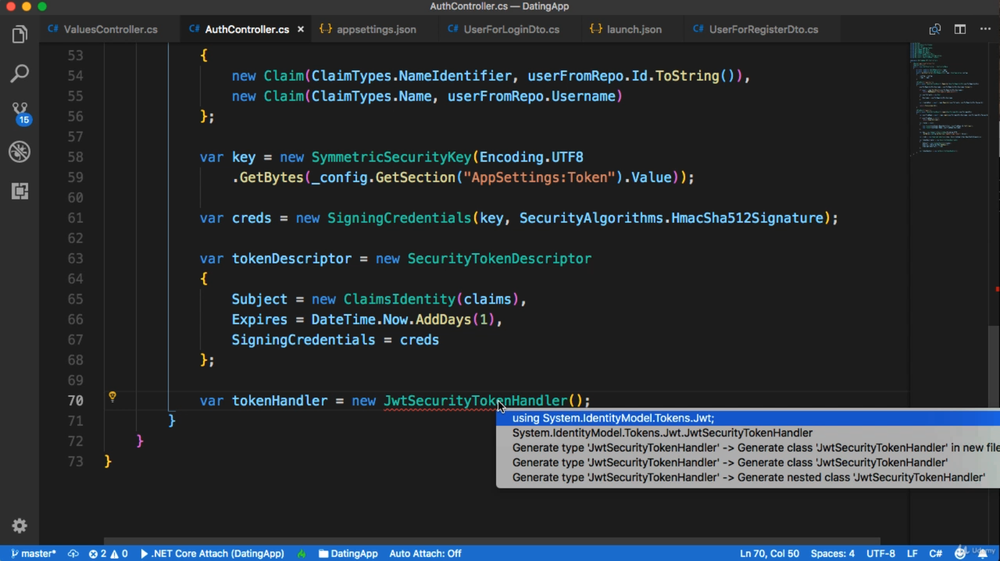Click ClaimsIdentity on line 65
Viewport: 1000px width, 561px height.
coord(399,299)
